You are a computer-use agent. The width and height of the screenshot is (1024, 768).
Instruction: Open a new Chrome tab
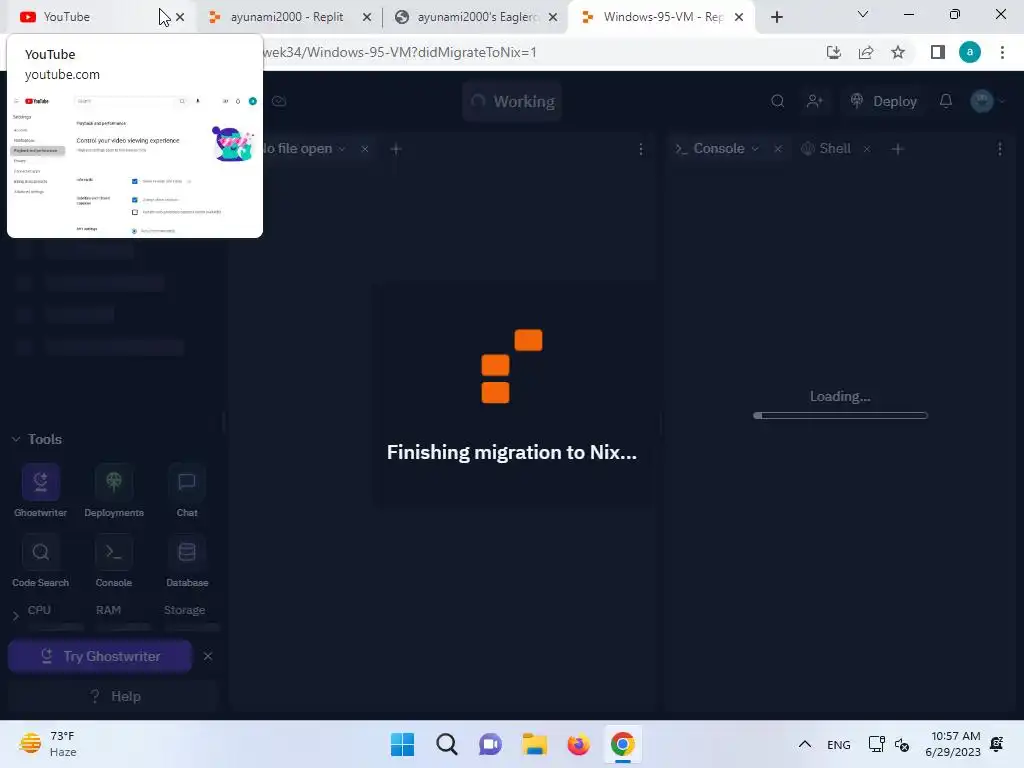pos(776,17)
